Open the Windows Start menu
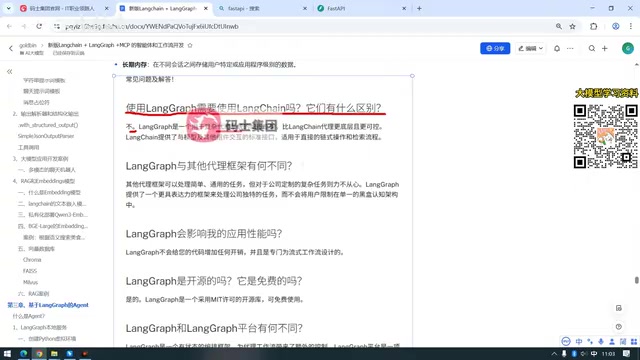The width and height of the screenshot is (640, 360). click(7, 353)
